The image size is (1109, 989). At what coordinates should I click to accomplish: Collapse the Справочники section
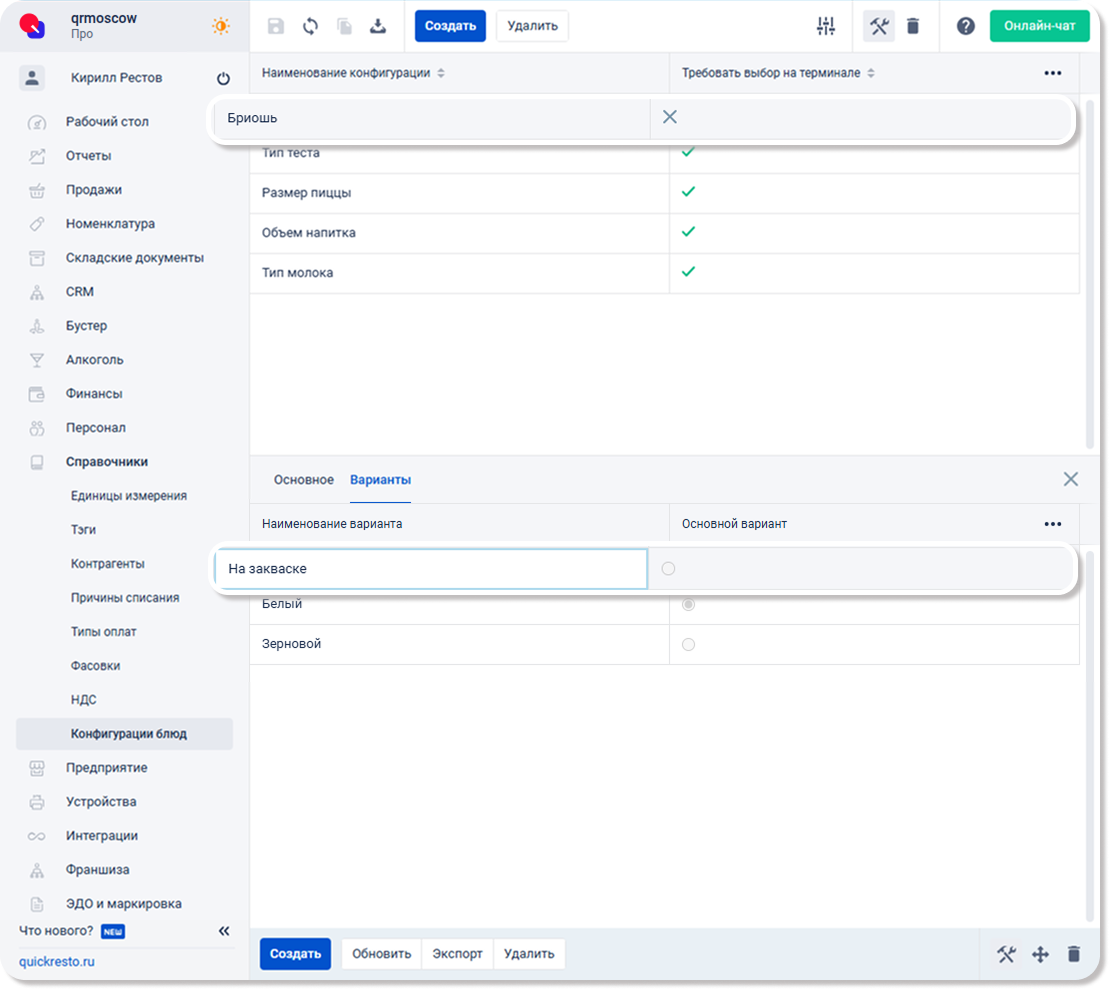[x=107, y=461]
